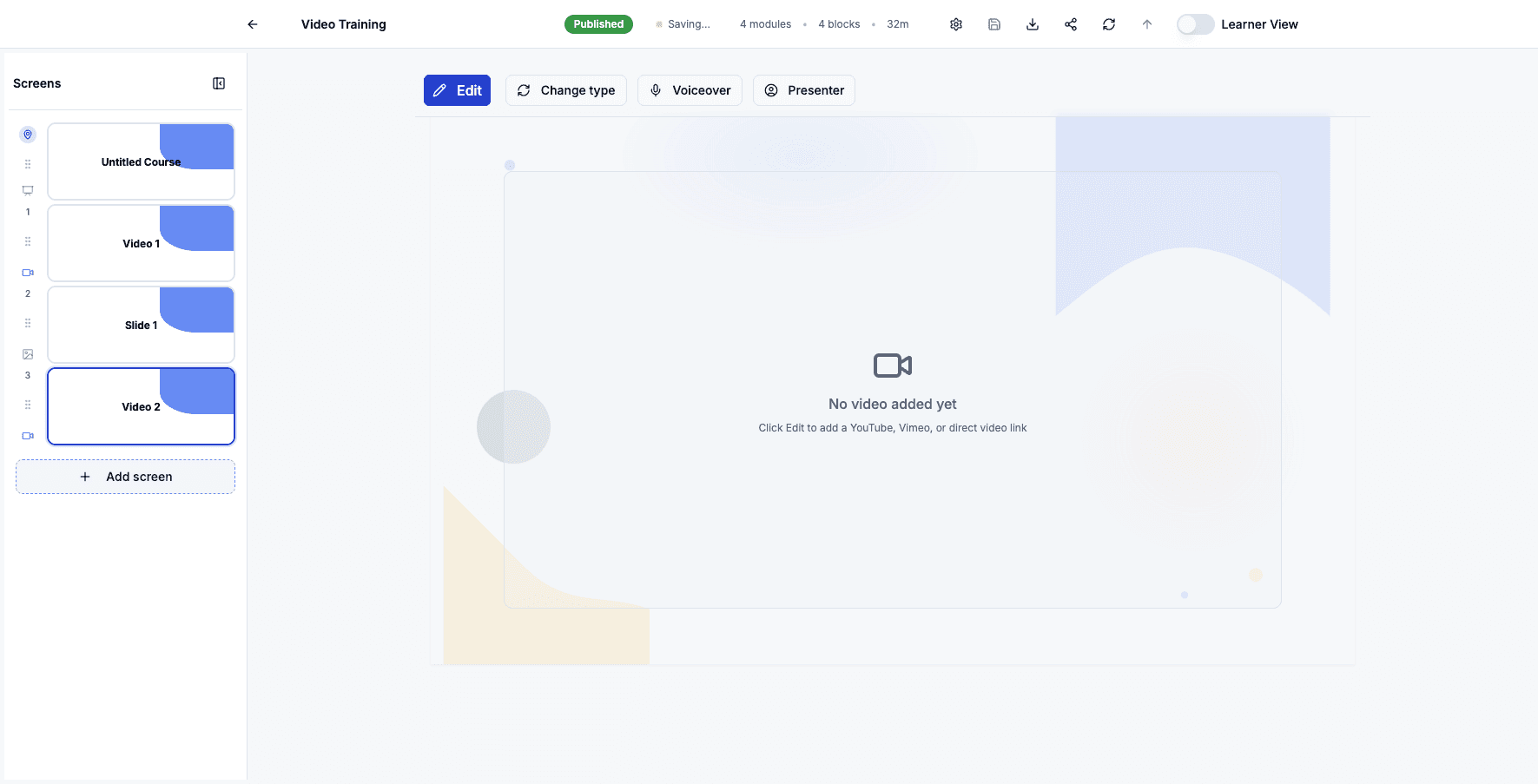Click Add screen button
The width and height of the screenshot is (1538, 784).
(125, 477)
